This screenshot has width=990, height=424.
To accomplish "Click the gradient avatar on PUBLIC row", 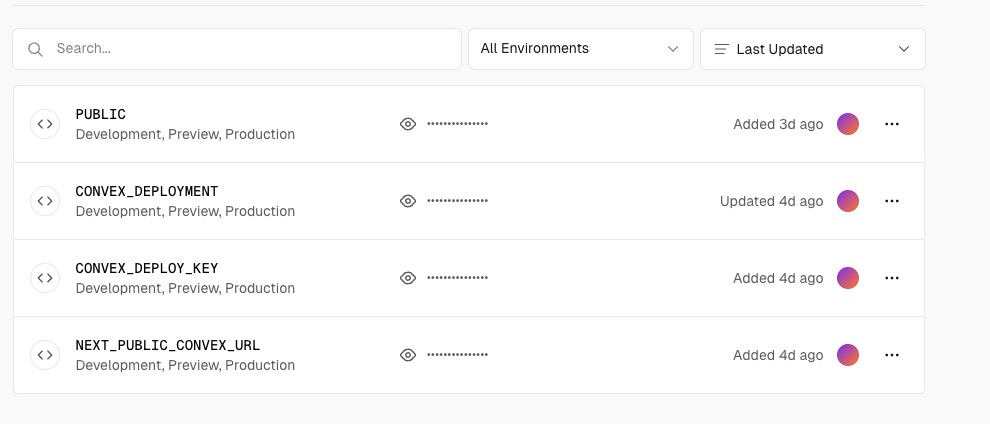I will coord(848,124).
